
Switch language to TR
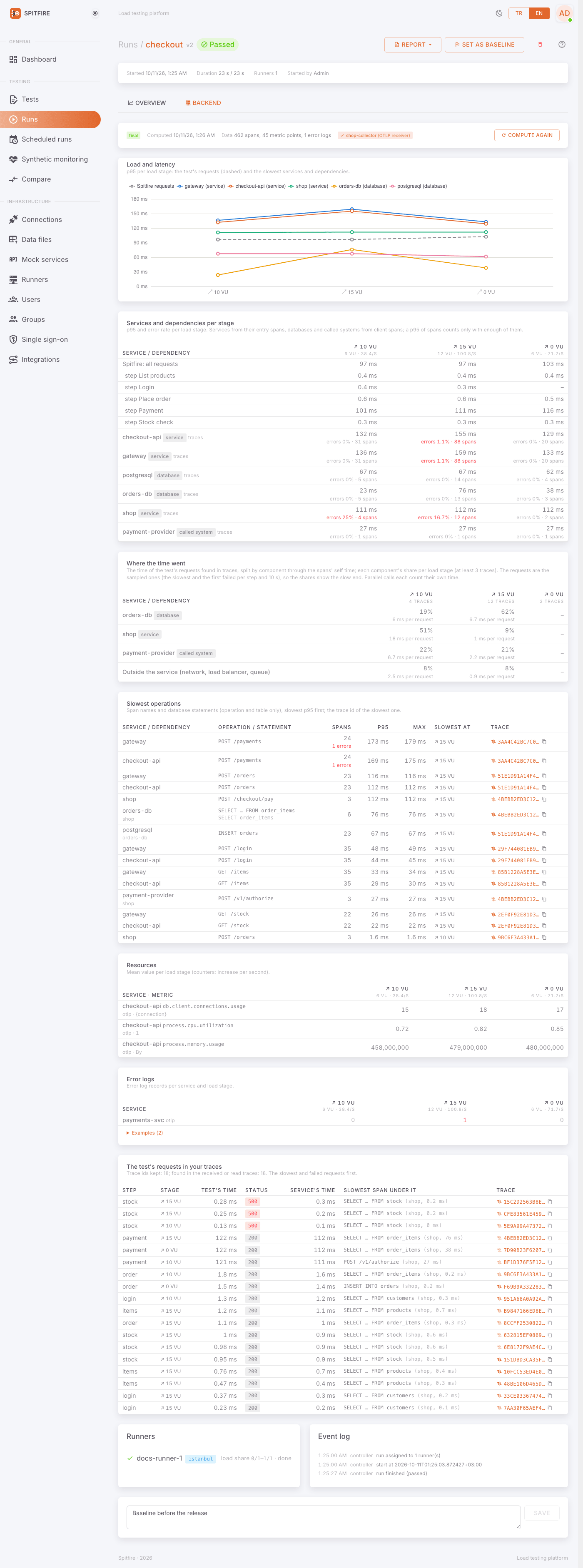[x=518, y=13]
